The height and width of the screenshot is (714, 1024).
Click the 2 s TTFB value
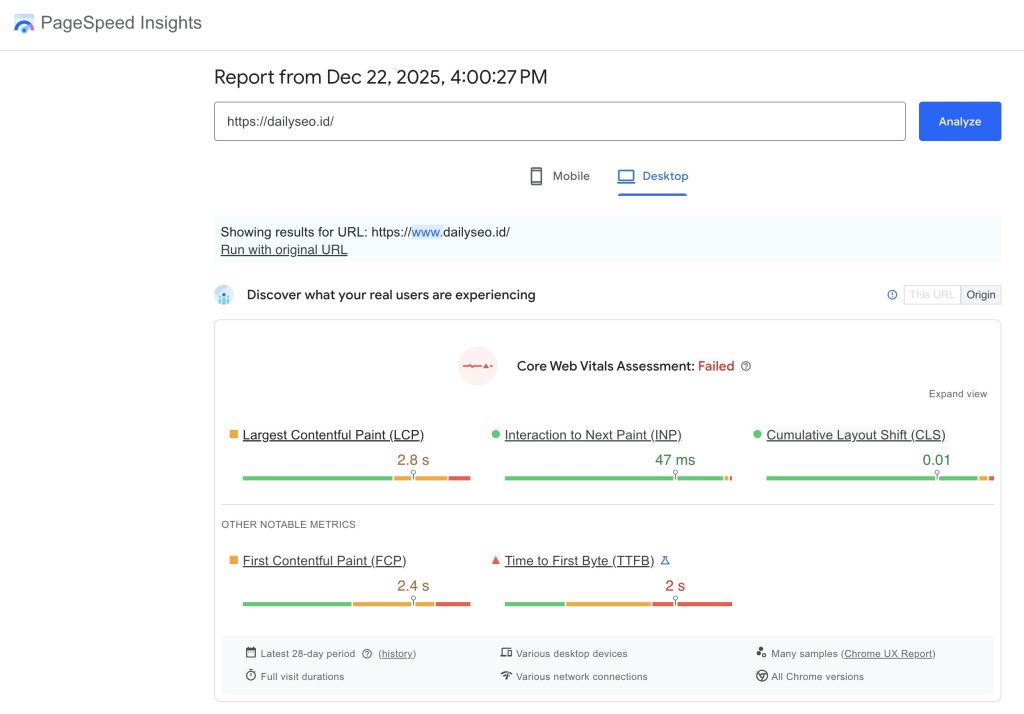pyautogui.click(x=675, y=585)
